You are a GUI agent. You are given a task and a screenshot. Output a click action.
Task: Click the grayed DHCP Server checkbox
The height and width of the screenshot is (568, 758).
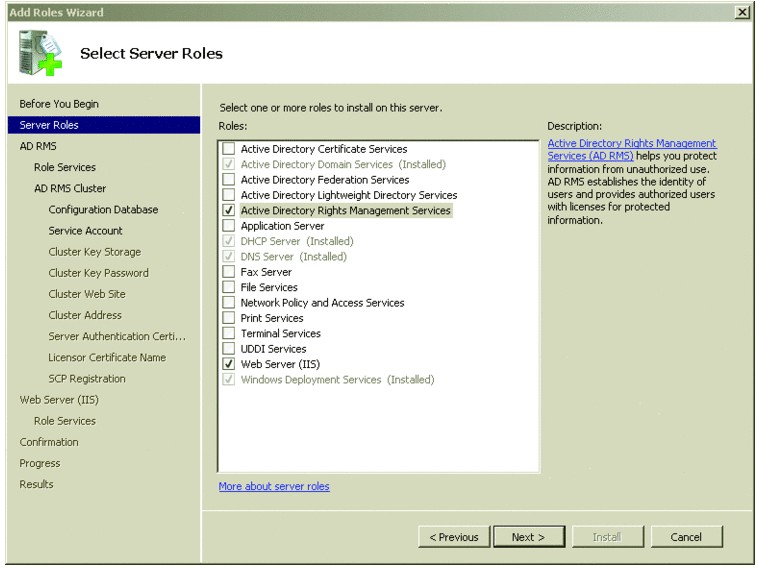tap(229, 241)
